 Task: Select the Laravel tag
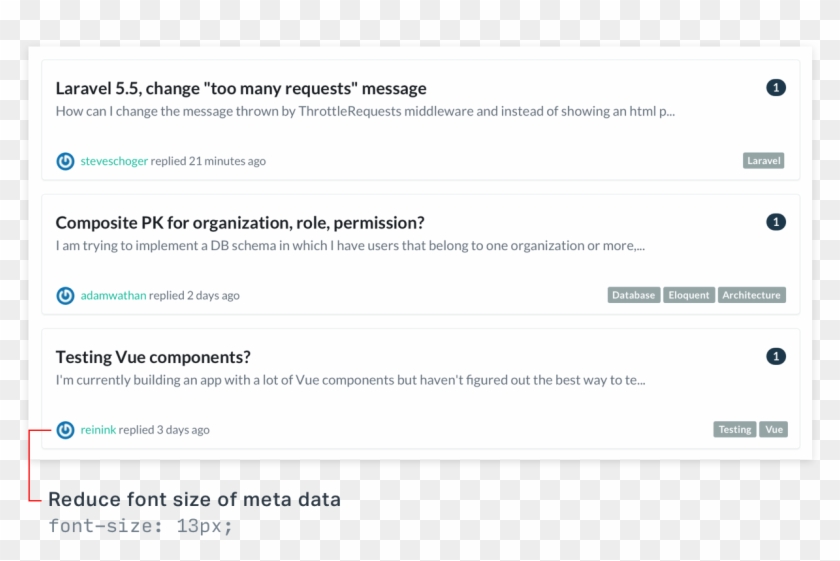[763, 160]
